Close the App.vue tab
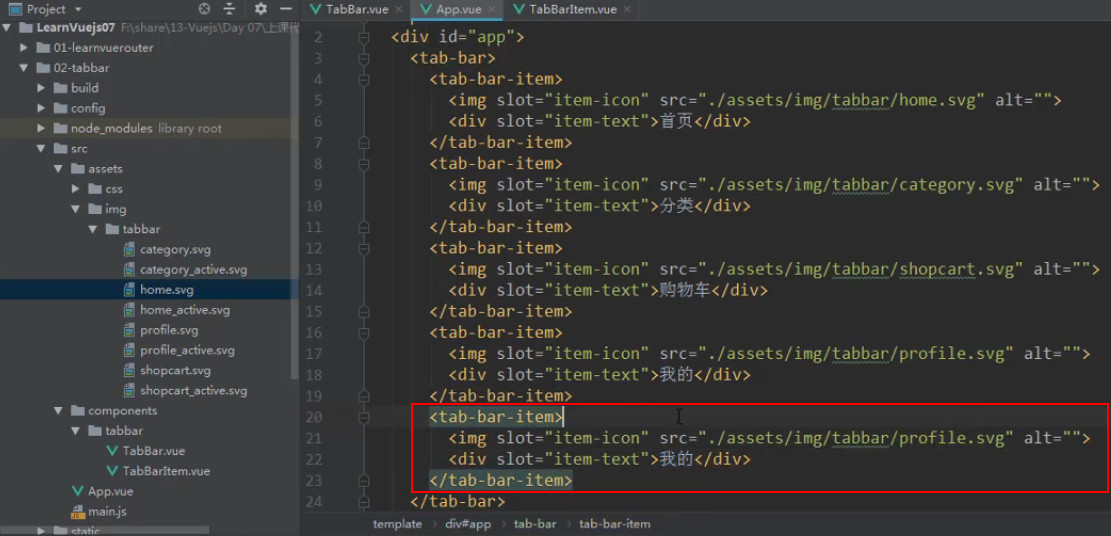 pos(493,9)
